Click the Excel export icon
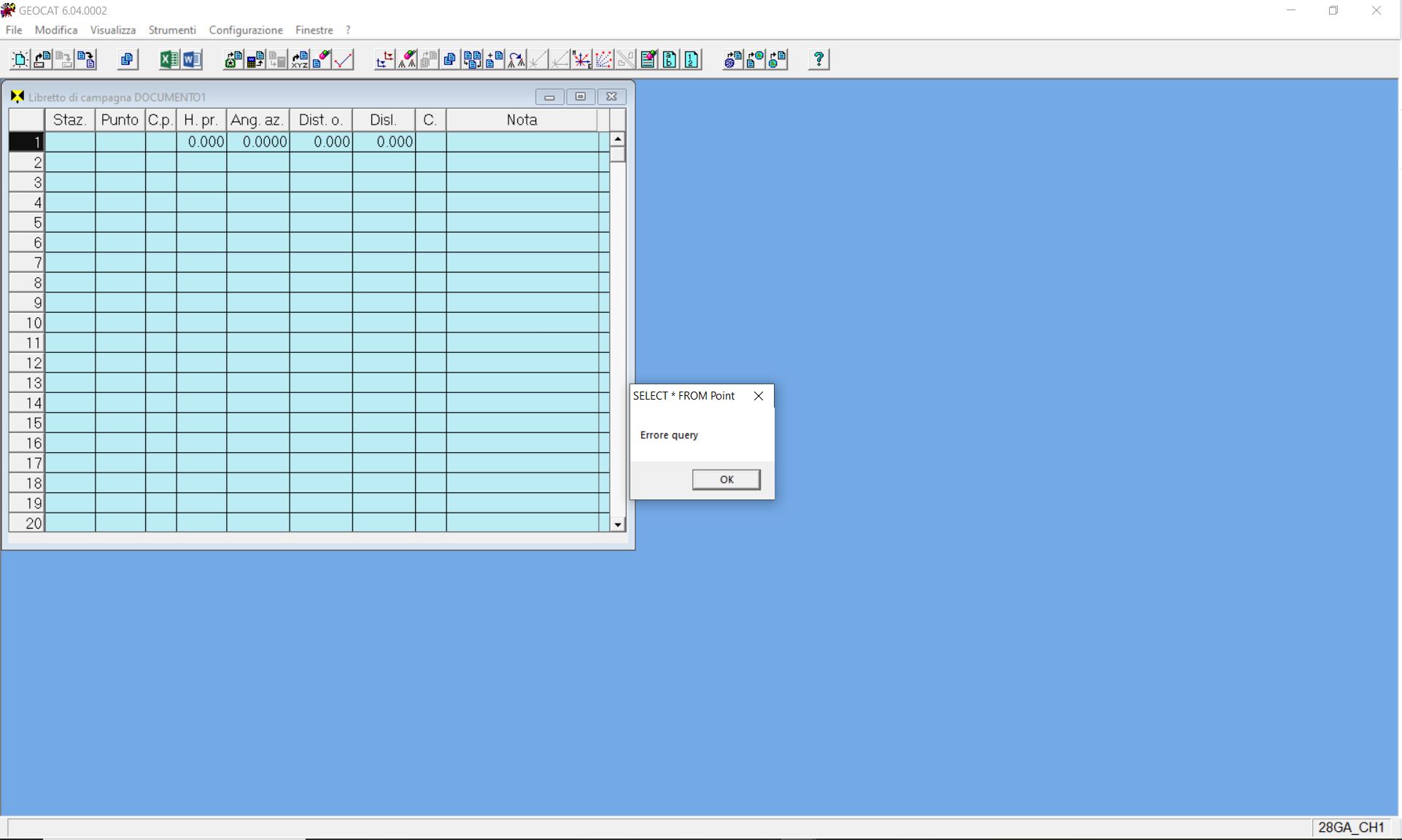This screenshot has width=1402, height=840. 169,60
